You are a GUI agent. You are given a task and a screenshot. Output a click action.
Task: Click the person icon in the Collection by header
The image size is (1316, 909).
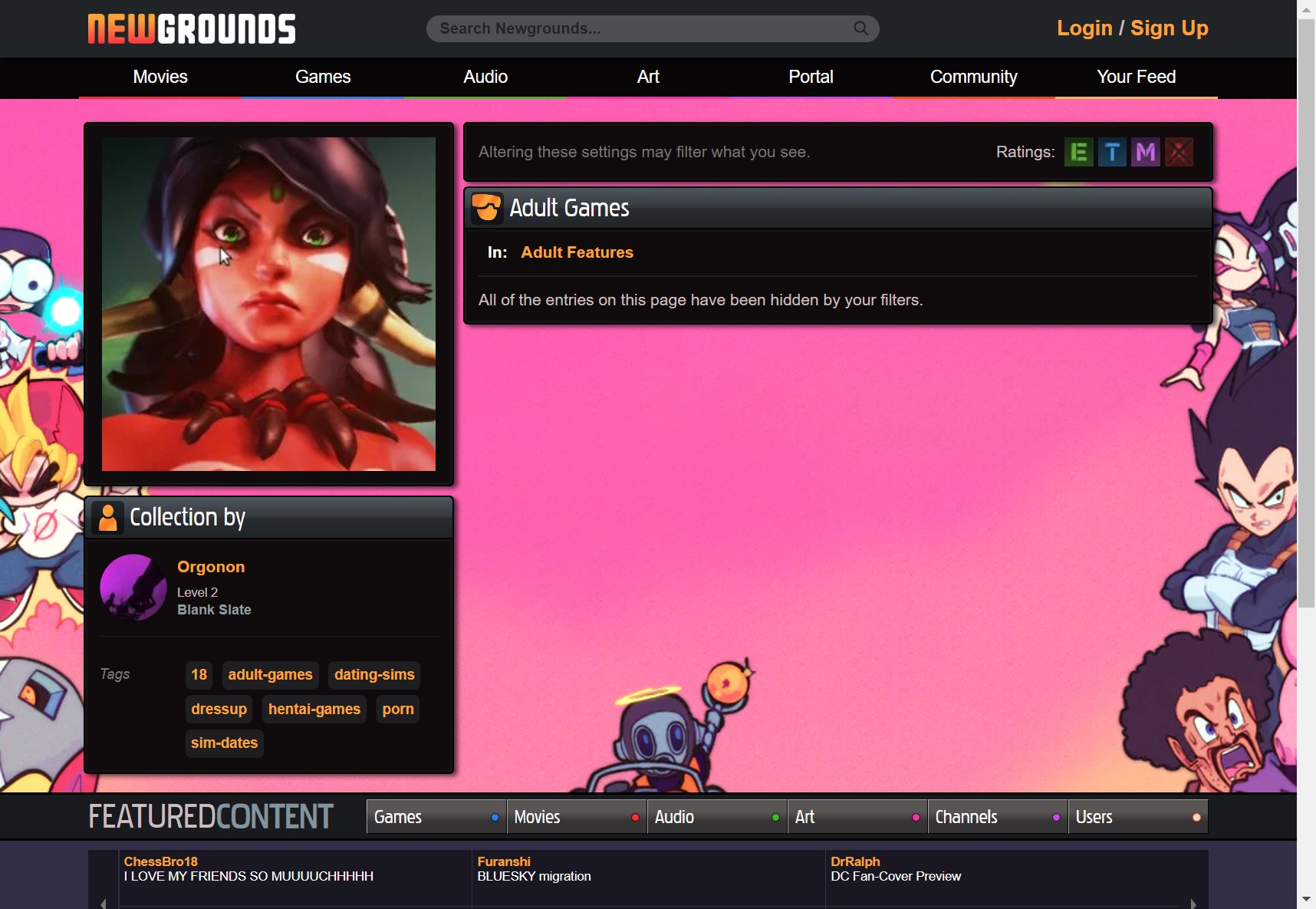(108, 518)
